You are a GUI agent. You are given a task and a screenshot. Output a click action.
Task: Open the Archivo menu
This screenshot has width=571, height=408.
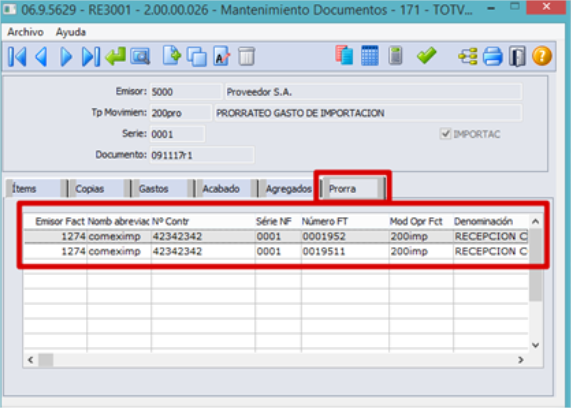[x=25, y=32]
